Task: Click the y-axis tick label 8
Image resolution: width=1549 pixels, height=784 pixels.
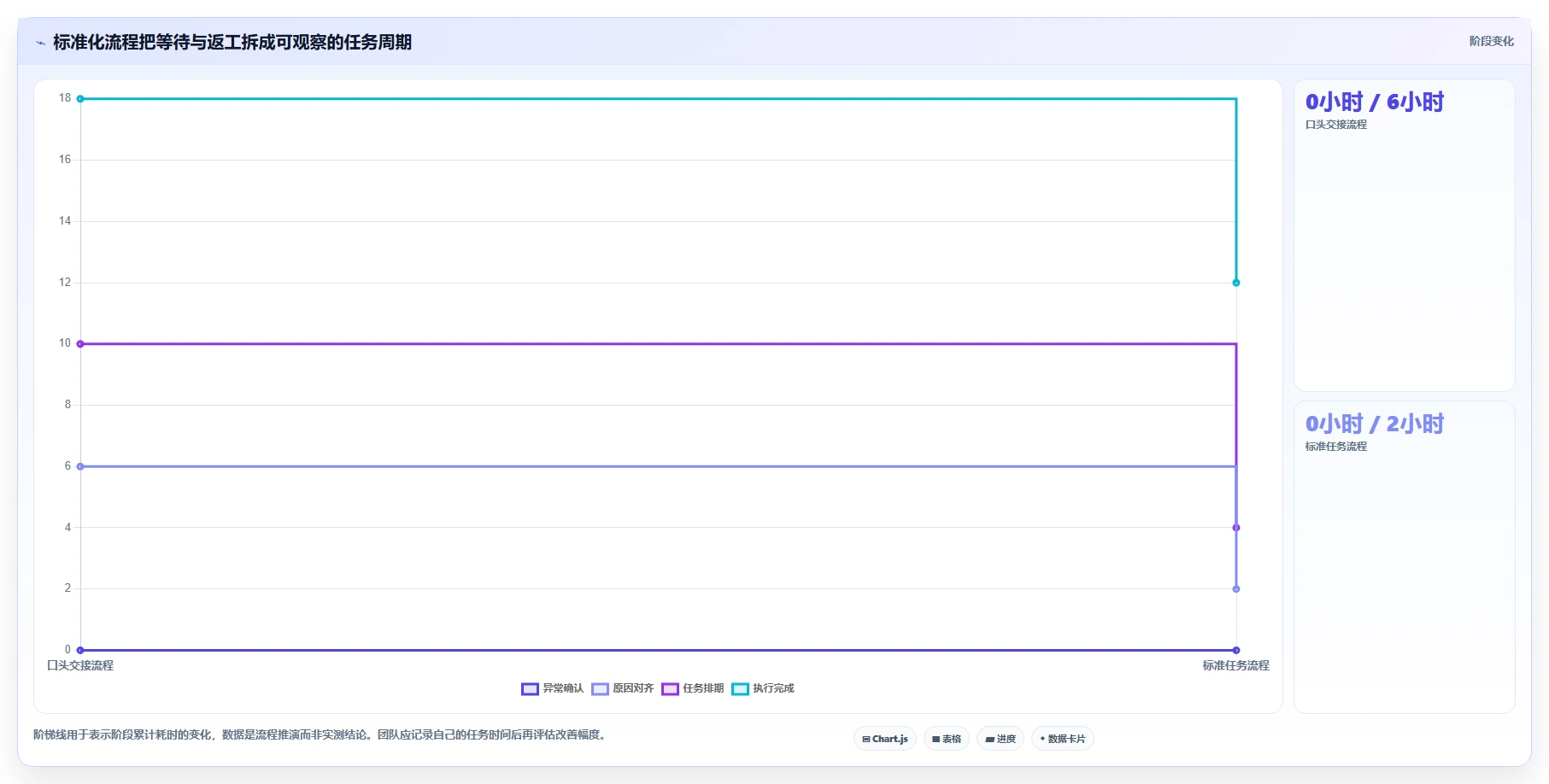Action: [67, 405]
